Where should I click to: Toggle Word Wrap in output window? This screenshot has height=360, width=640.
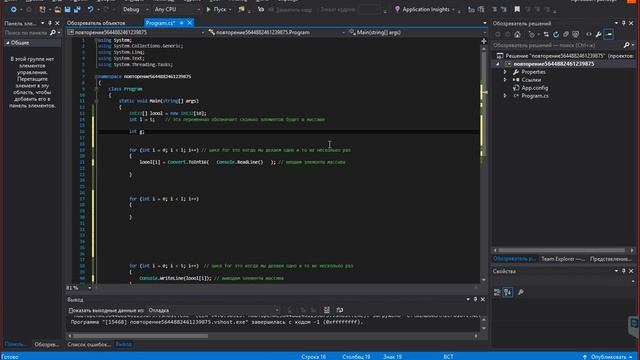[339, 310]
